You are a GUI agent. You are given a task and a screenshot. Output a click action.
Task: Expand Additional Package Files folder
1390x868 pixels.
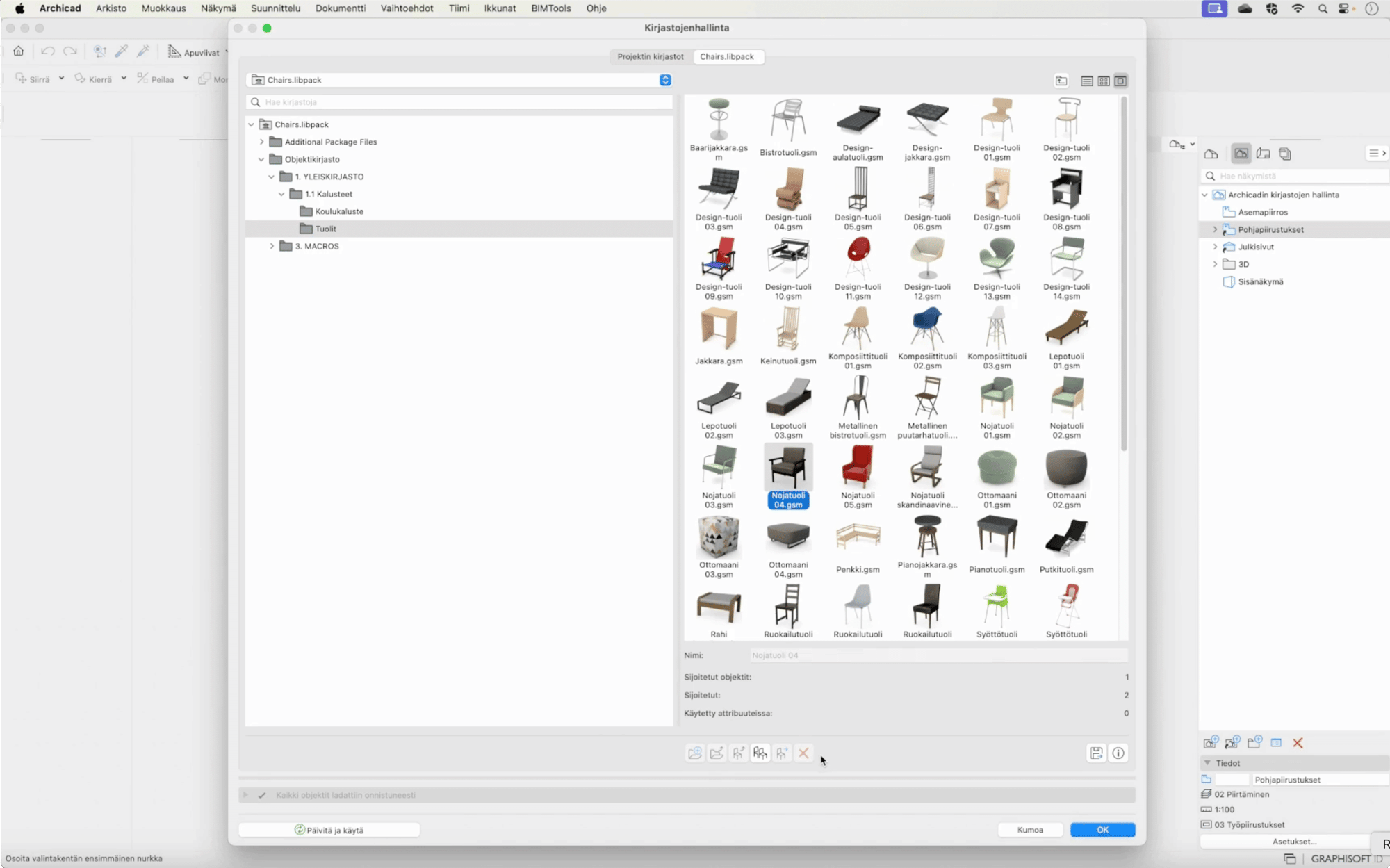(262, 142)
